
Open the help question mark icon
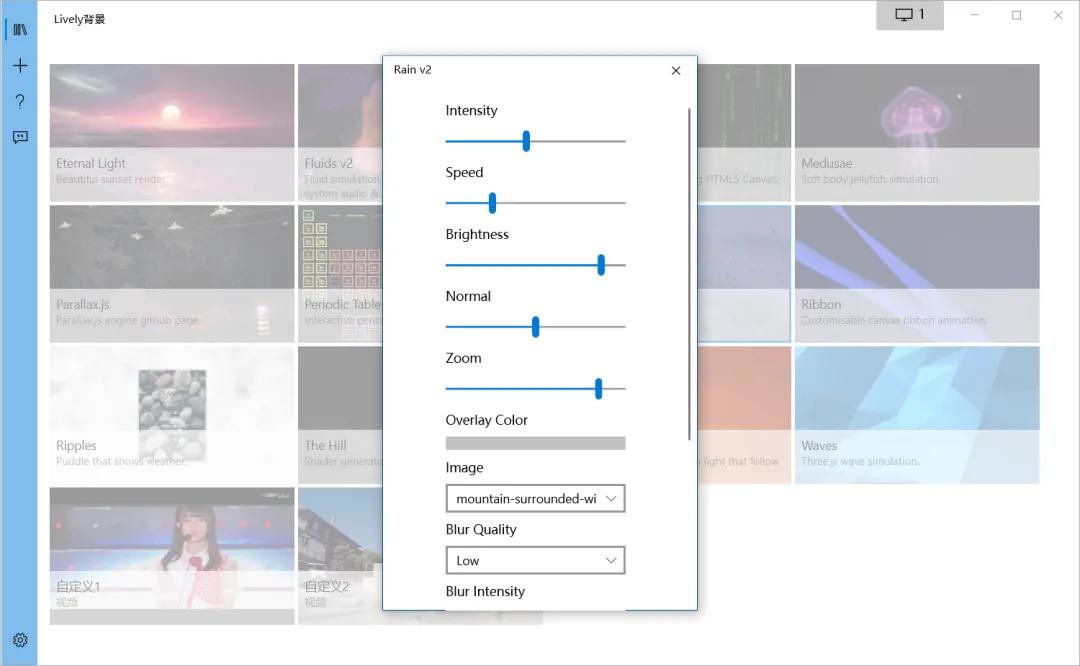(20, 102)
